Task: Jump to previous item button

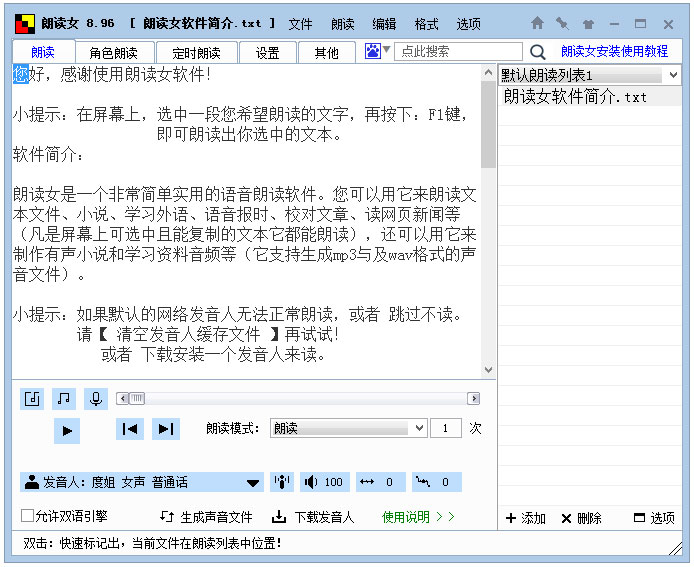Action: 130,429
